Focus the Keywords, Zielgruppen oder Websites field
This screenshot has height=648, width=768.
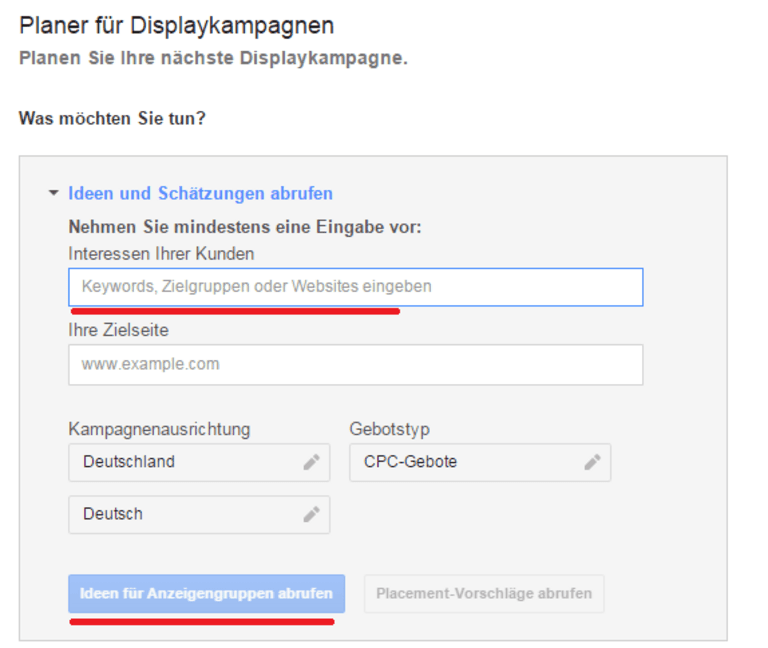pos(355,287)
